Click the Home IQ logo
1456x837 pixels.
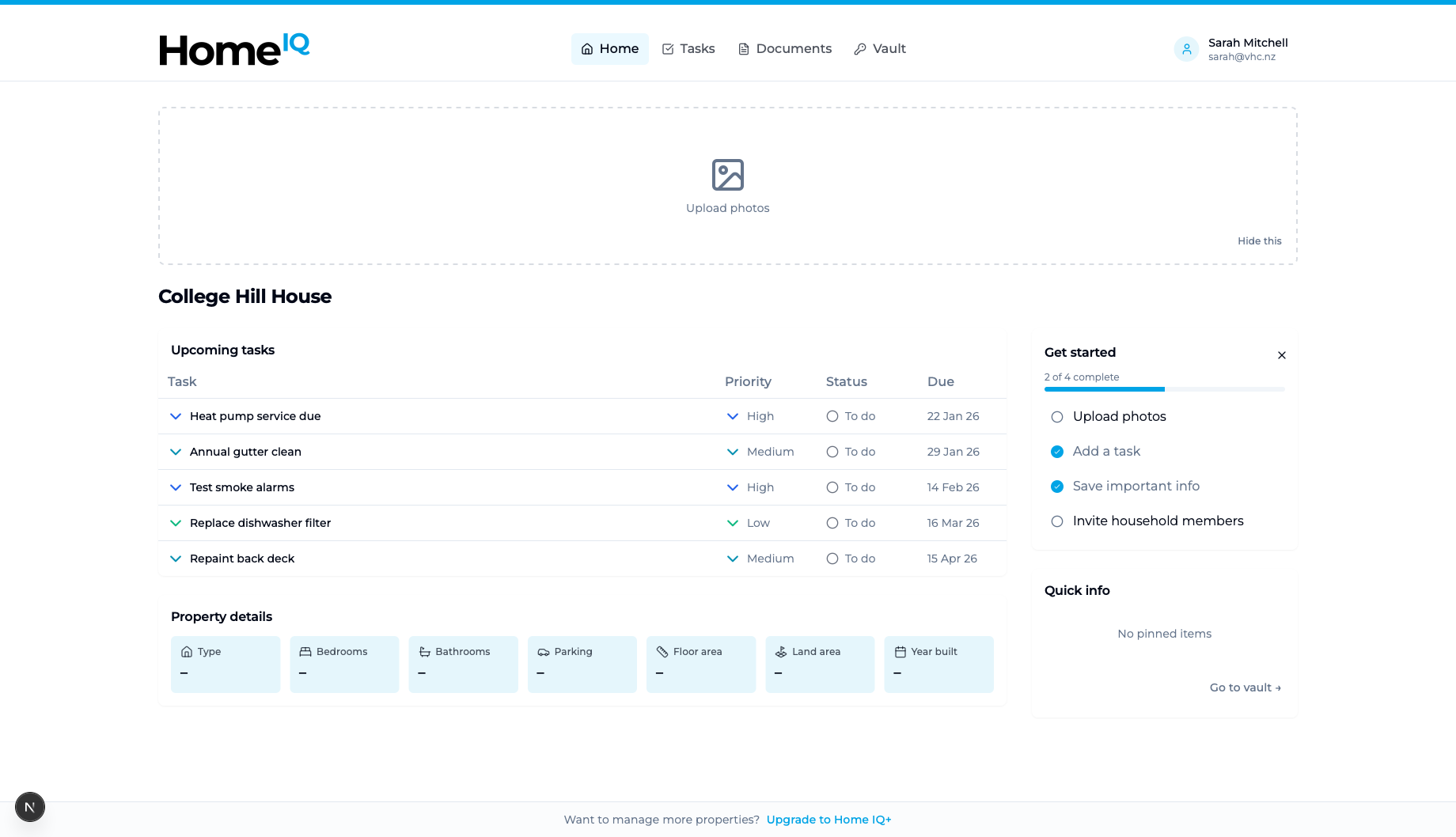(x=234, y=49)
